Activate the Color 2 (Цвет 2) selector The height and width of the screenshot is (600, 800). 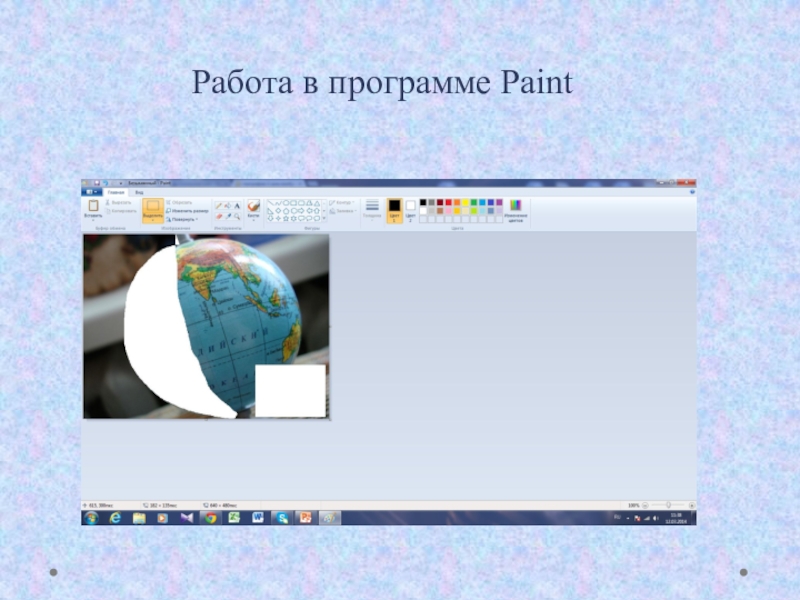[x=410, y=208]
